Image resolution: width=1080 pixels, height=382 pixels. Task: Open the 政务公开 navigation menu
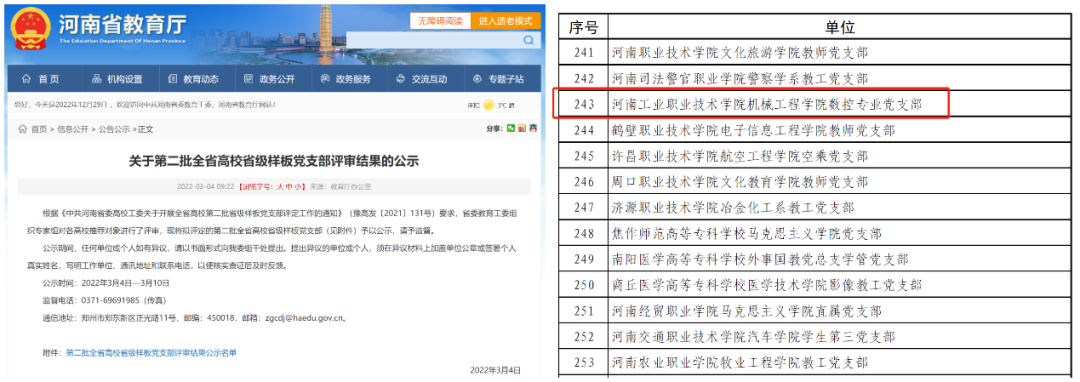(271, 79)
